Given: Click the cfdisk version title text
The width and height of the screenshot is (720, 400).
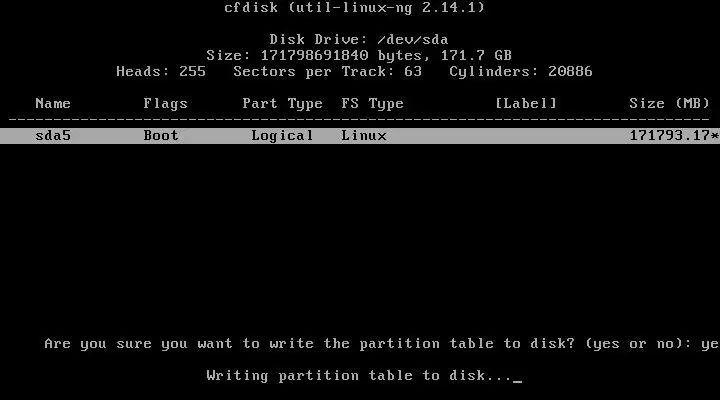Looking at the screenshot, I should [354, 8].
